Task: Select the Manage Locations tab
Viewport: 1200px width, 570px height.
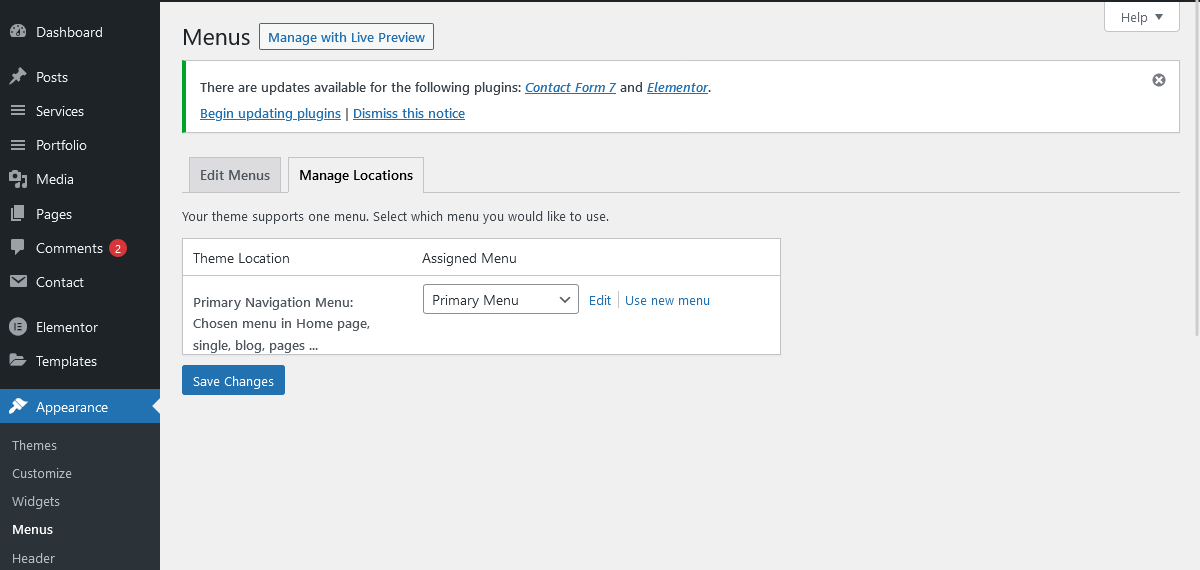Action: pyautogui.click(x=356, y=175)
